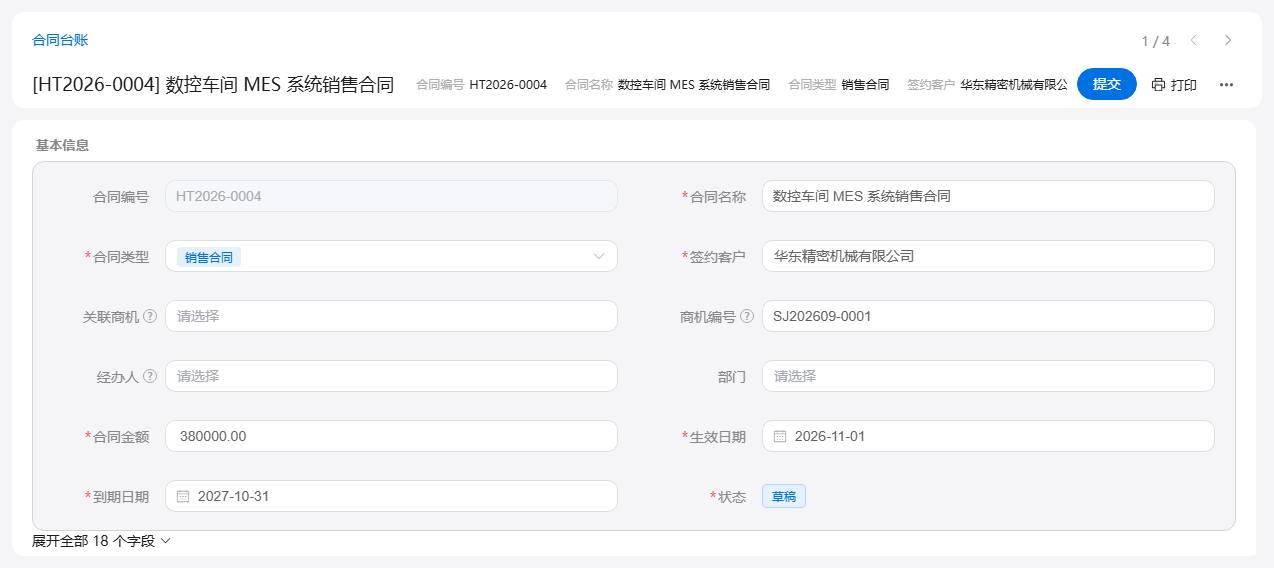Click the 合同名称 input field

pos(988,196)
